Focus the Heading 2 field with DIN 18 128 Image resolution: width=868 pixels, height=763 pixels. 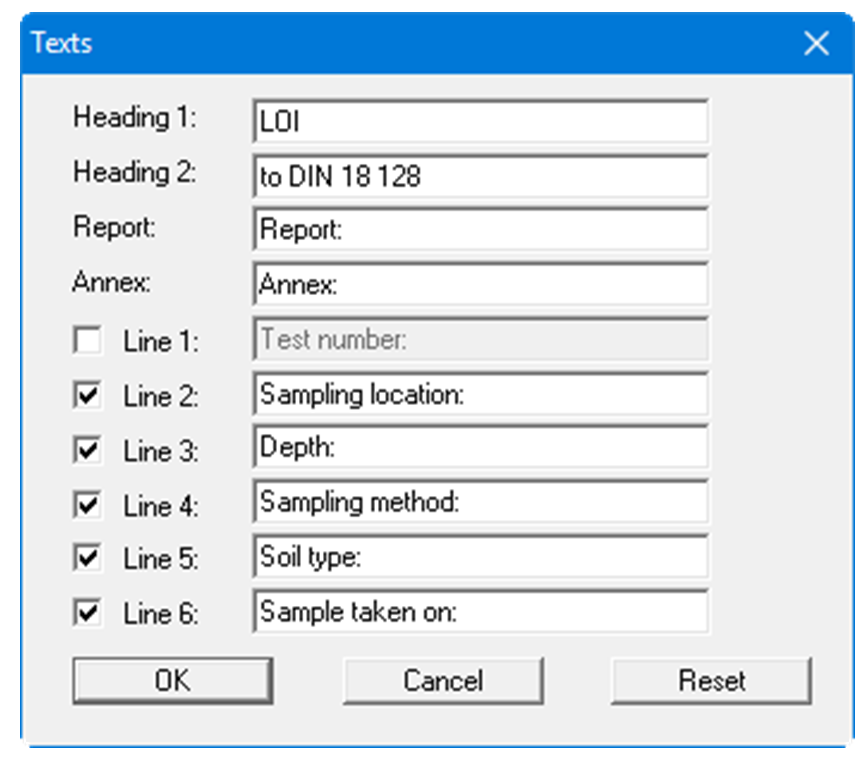coord(480,176)
